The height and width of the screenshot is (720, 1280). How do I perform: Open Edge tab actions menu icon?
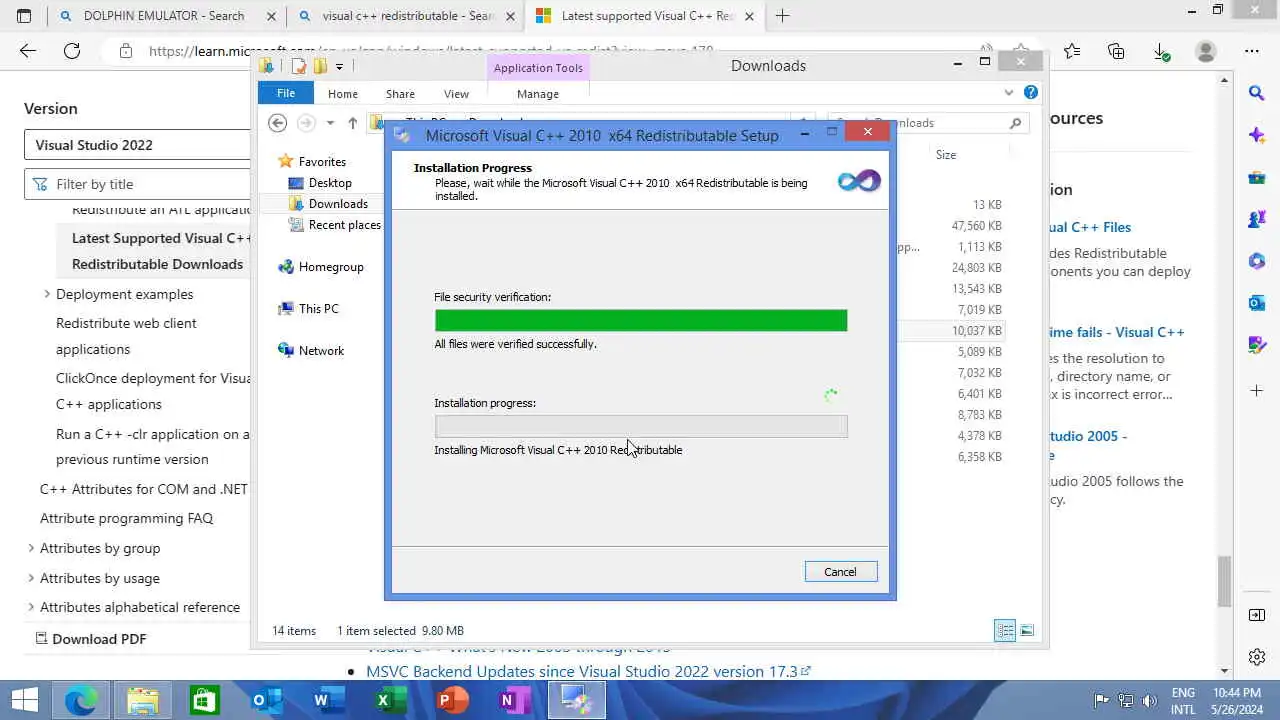(24, 16)
